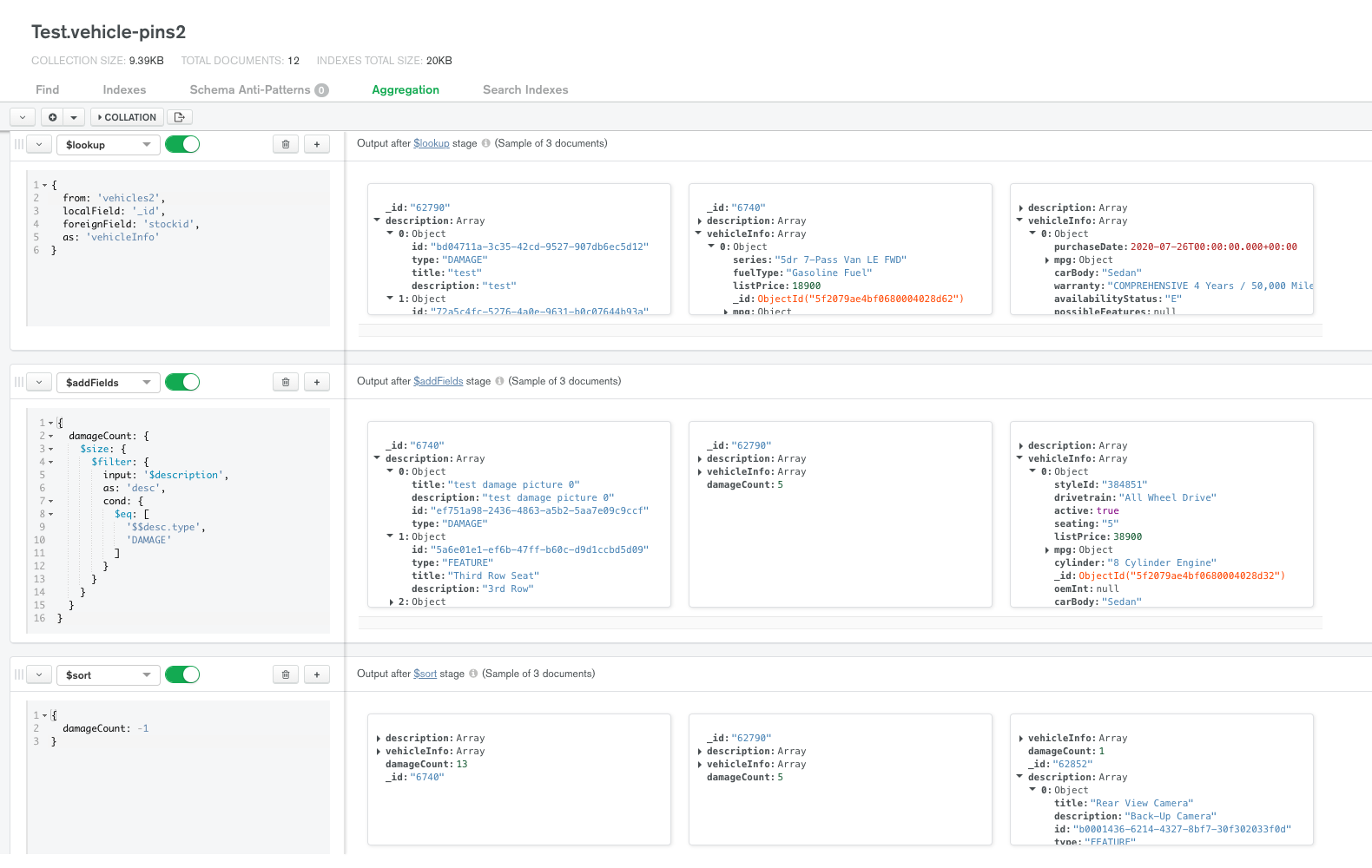Click the drag handle of the $addFields stage

18,383
